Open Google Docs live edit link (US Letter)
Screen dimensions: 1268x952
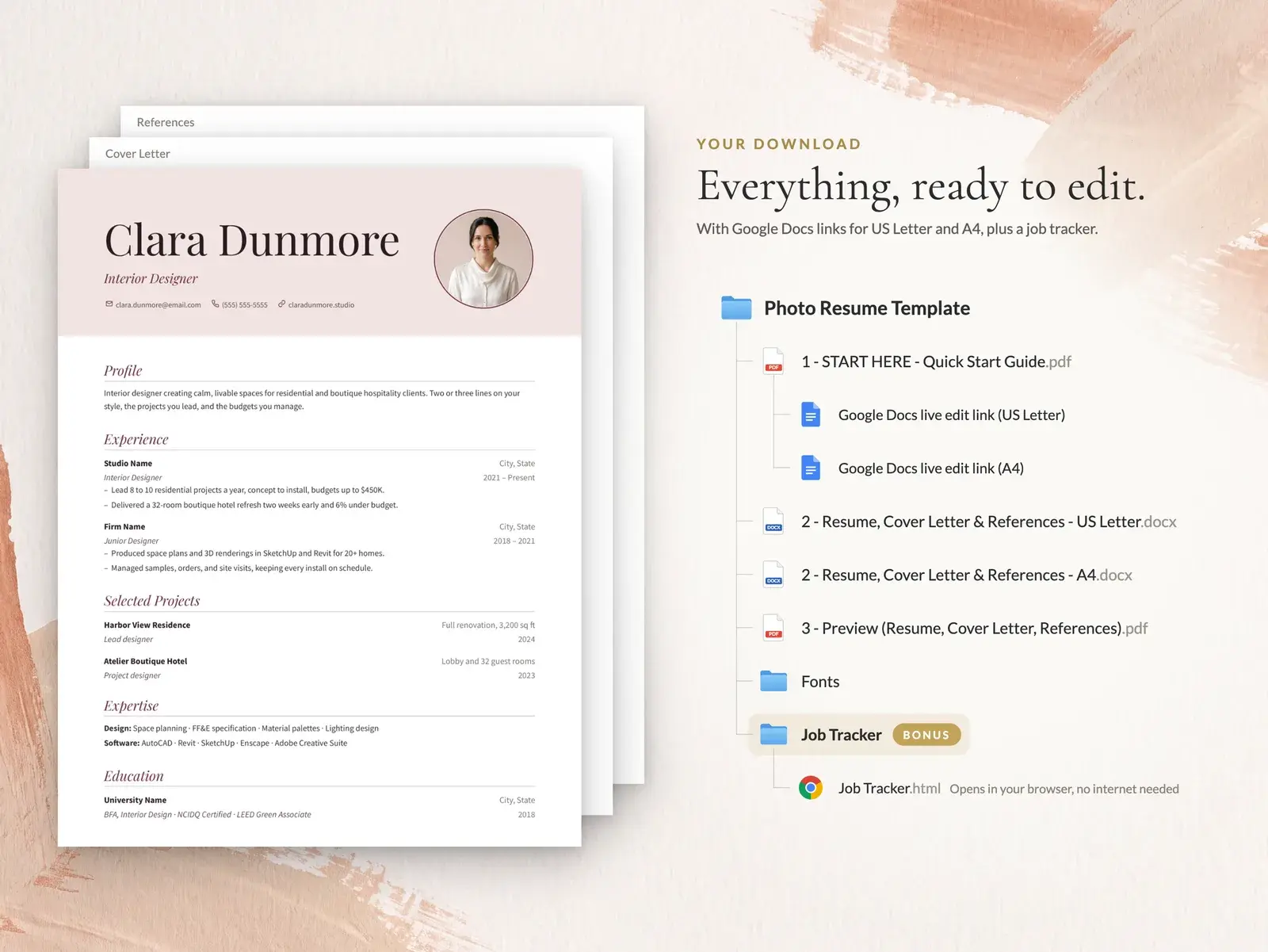(952, 415)
